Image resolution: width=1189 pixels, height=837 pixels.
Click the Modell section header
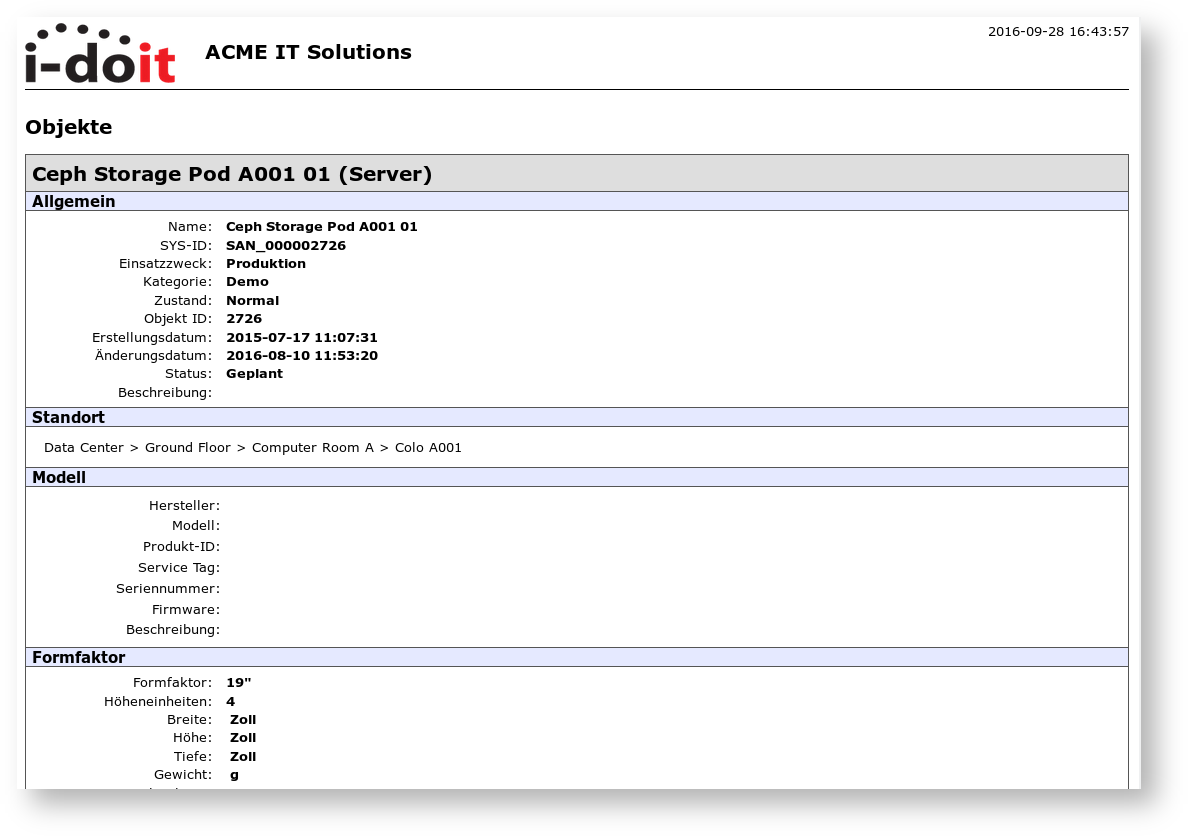(59, 478)
